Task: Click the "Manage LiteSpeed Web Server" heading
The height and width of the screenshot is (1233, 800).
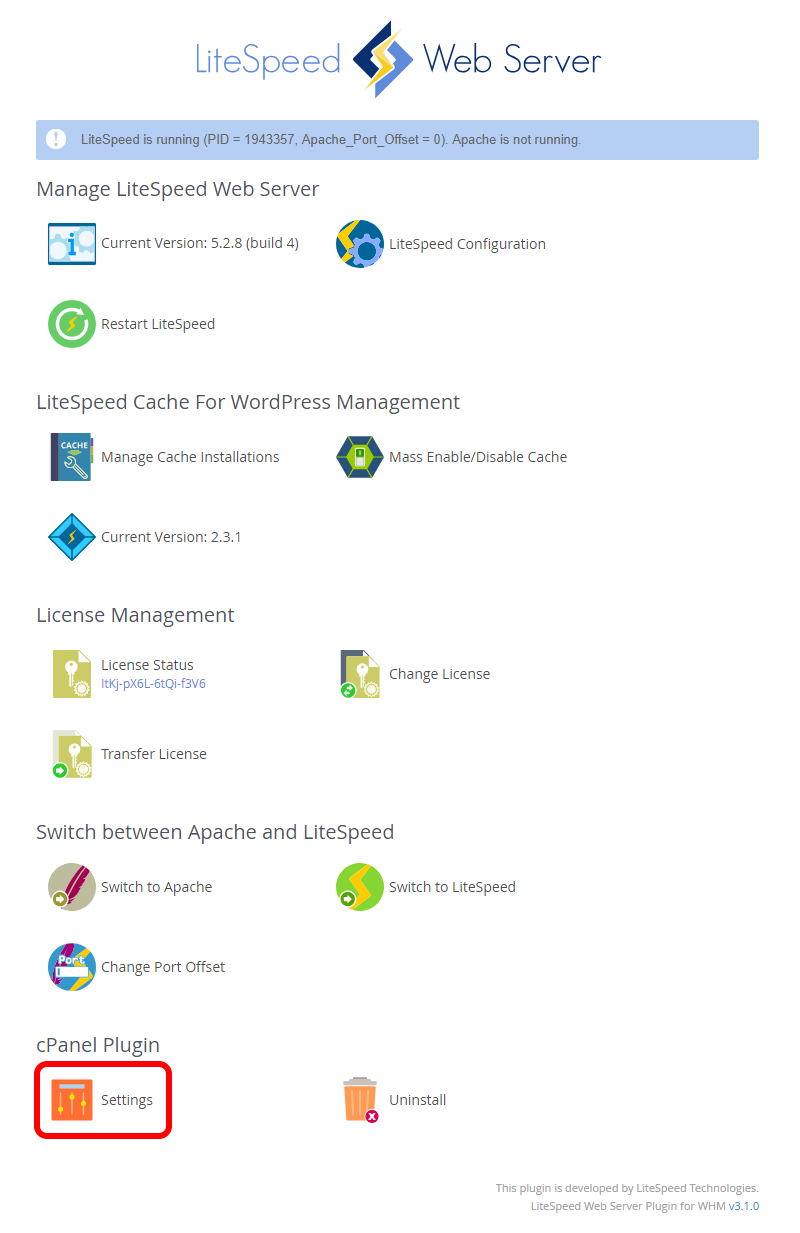Action: (178, 189)
